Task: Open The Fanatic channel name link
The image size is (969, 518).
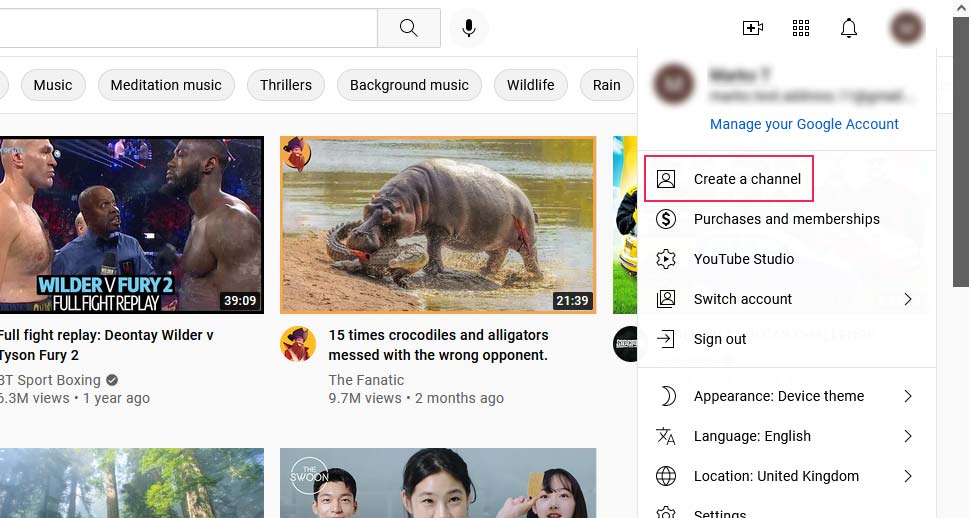Action: [x=366, y=380]
